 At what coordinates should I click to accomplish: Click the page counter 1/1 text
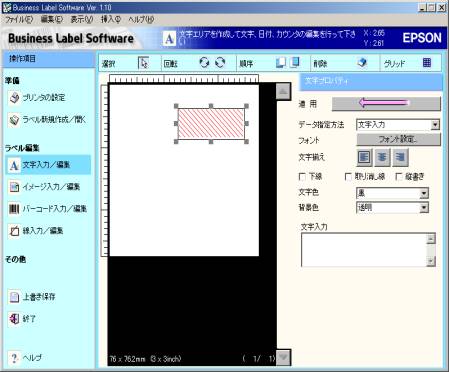click(259, 359)
